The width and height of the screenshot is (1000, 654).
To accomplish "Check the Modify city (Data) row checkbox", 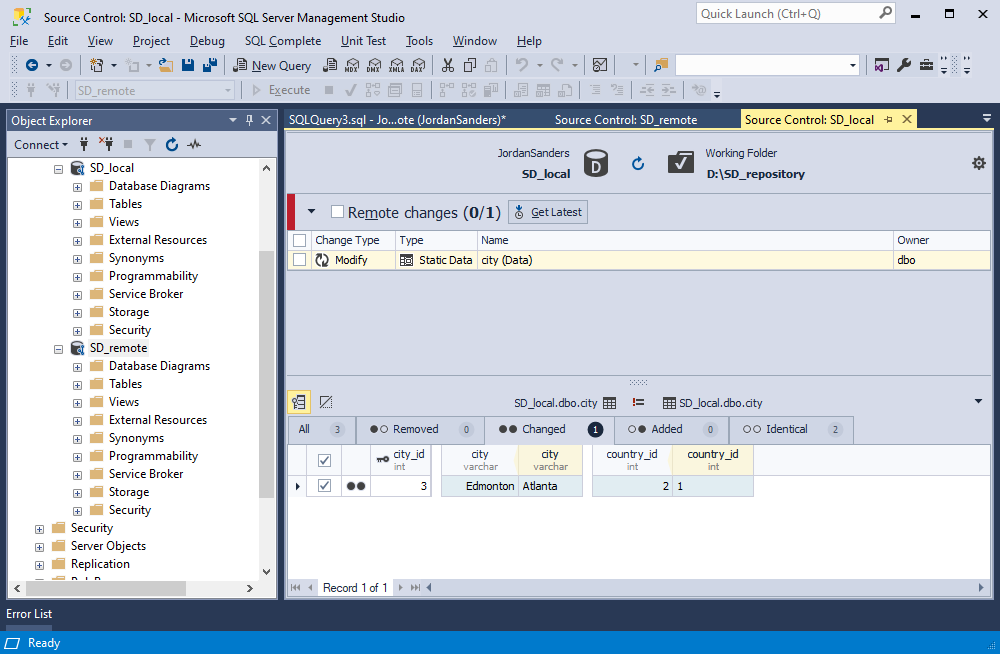I will click(x=299, y=260).
